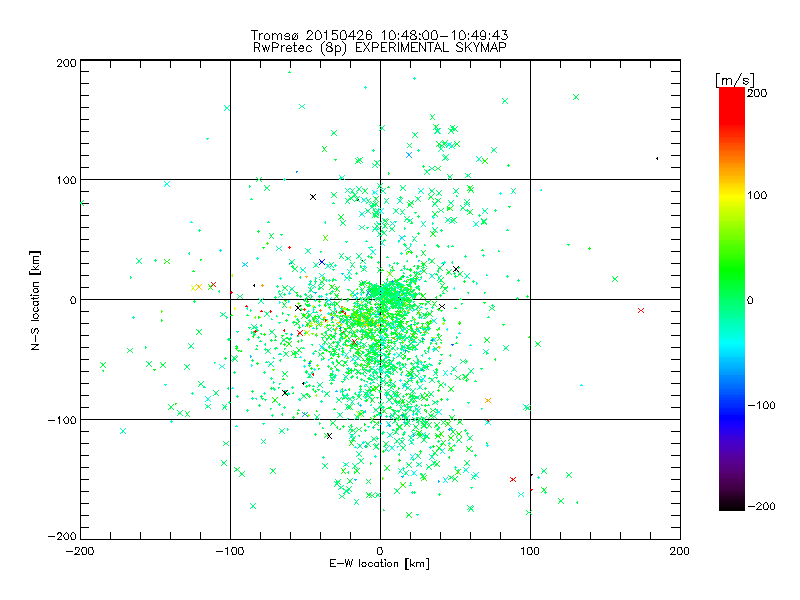Click the orange cross marker southeast of center
800x600 pixels.
488,401
